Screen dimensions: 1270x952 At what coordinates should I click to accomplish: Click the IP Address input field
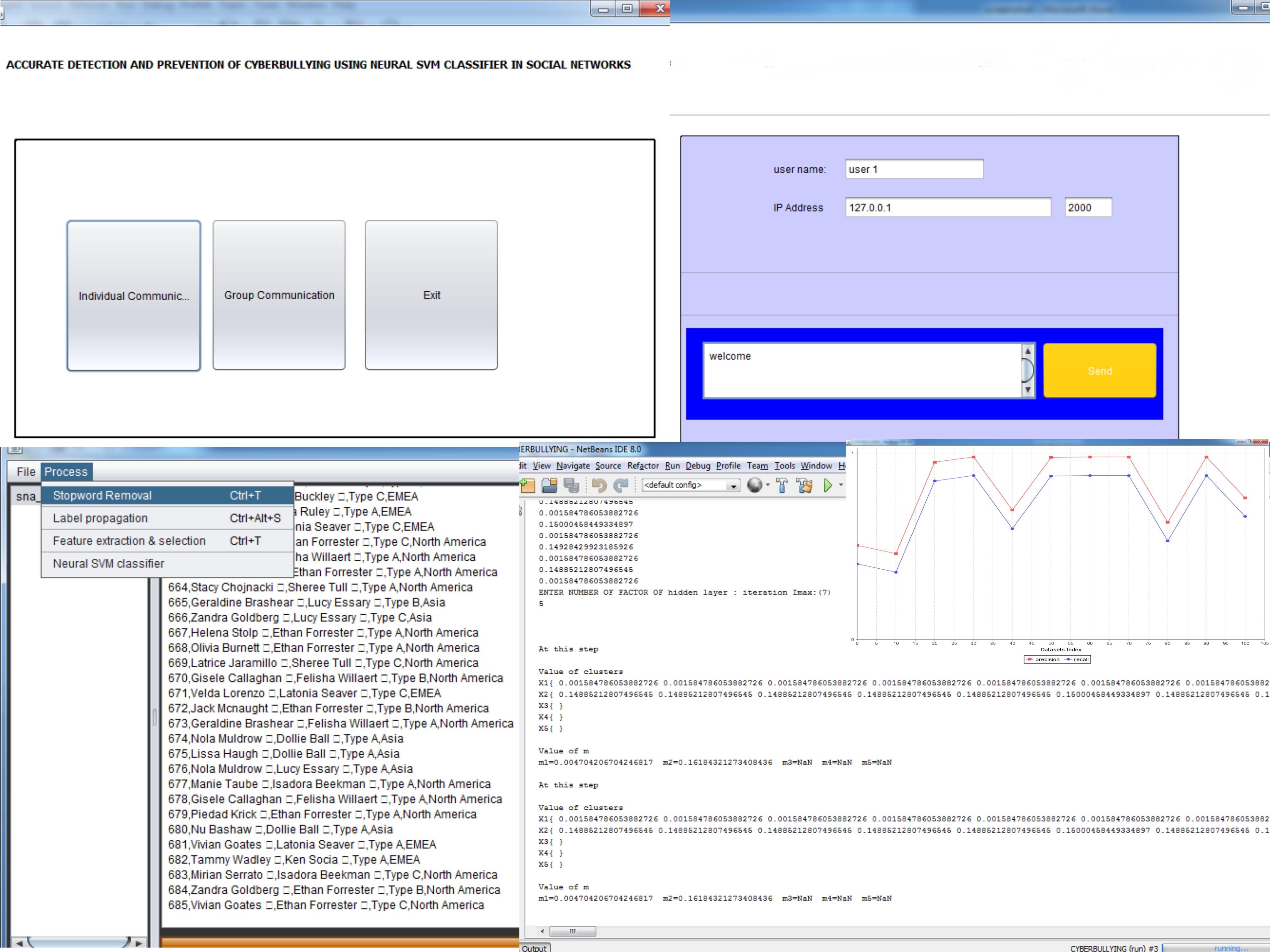click(x=947, y=208)
